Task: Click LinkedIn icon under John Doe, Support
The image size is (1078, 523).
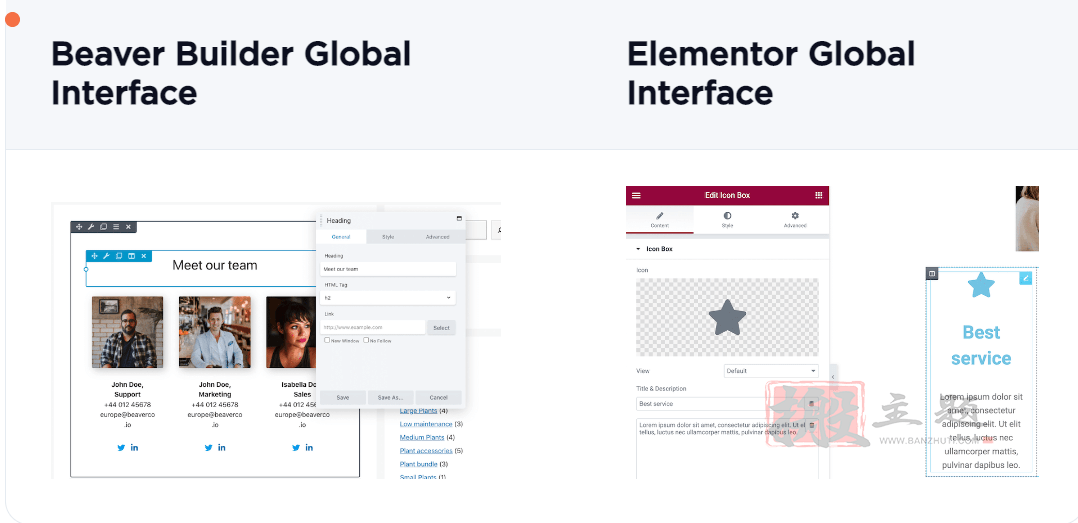Action: point(134,447)
